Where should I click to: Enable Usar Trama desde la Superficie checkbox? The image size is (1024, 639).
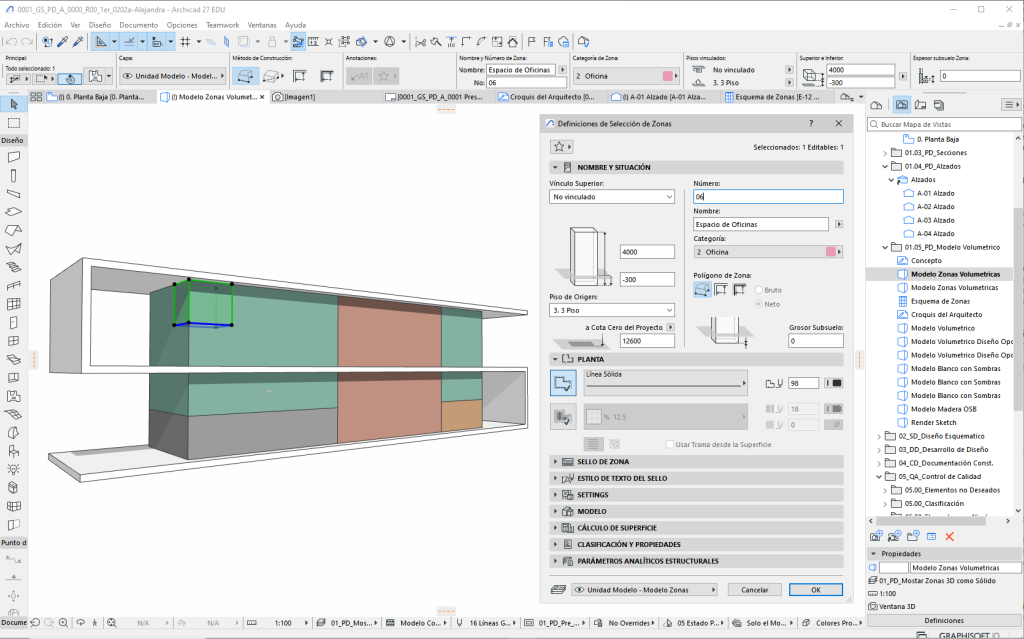pyautogui.click(x=670, y=444)
